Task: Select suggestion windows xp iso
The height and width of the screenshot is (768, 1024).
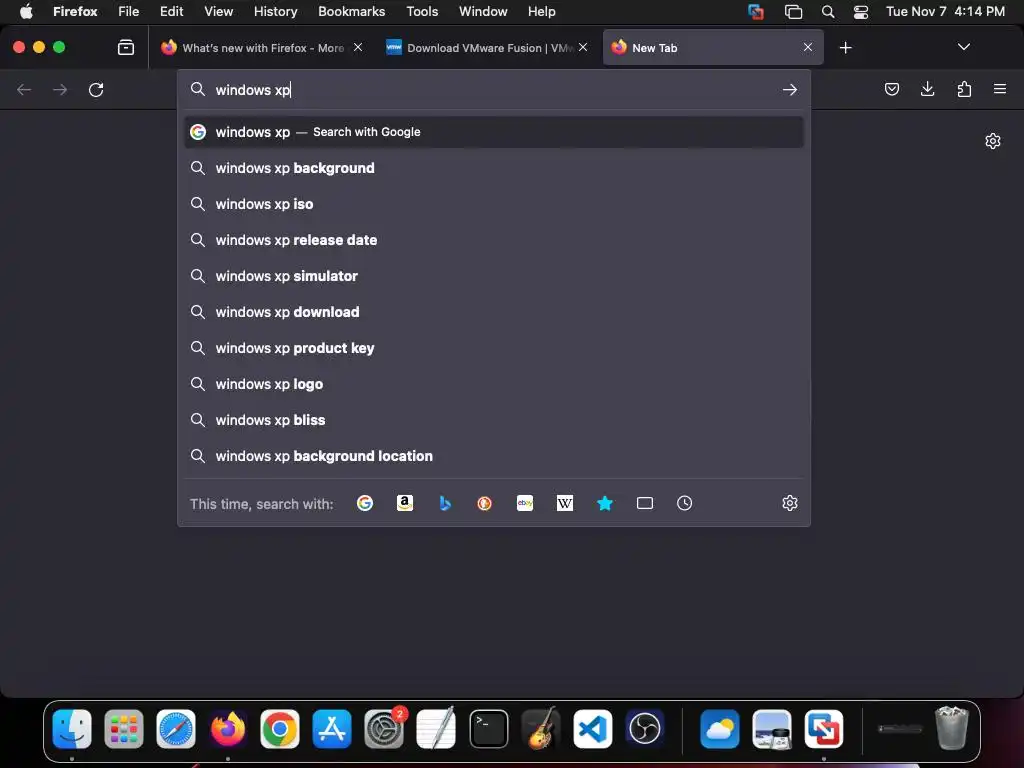Action: click(494, 204)
